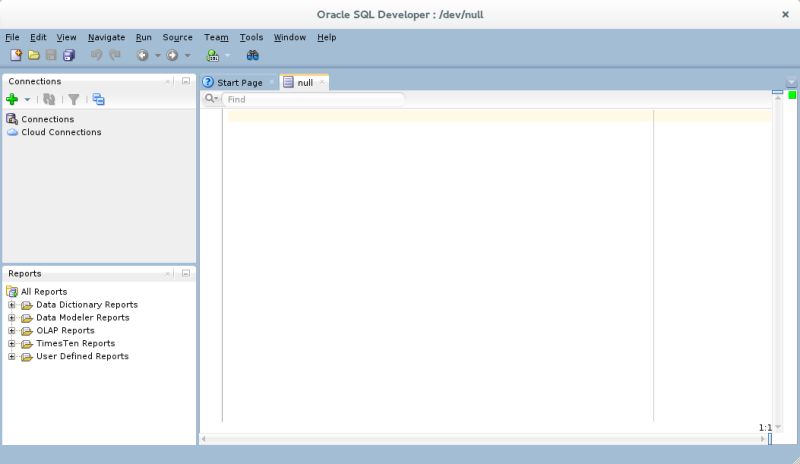Open the Navigate menu

[x=106, y=37]
